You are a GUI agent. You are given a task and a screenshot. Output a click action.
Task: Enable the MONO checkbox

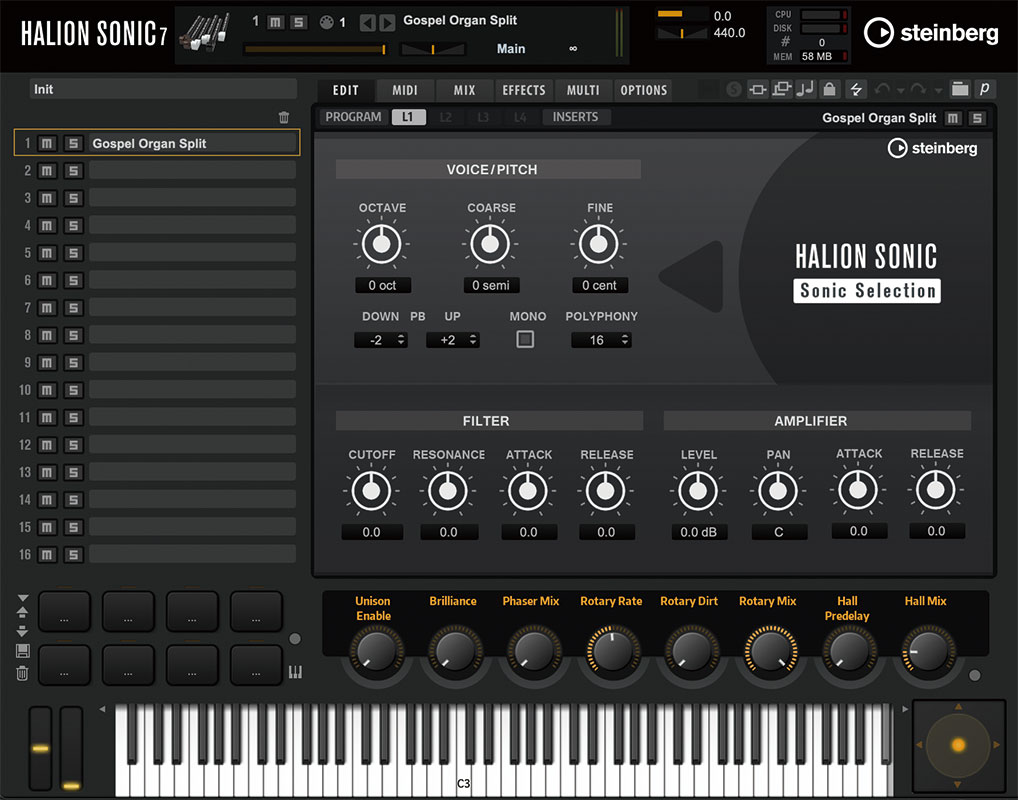(x=525, y=339)
